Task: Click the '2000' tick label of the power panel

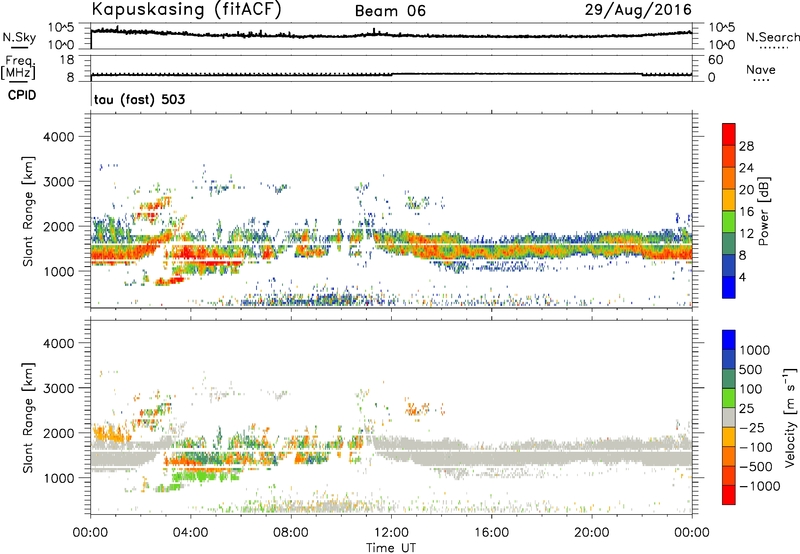Action: [58, 226]
